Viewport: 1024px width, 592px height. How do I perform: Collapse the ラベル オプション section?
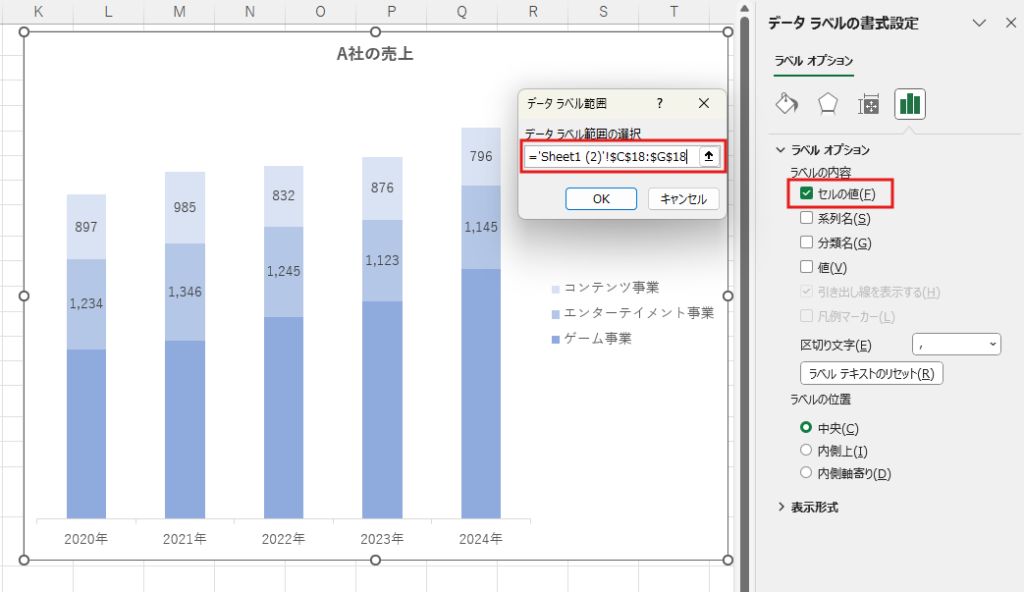(782, 150)
